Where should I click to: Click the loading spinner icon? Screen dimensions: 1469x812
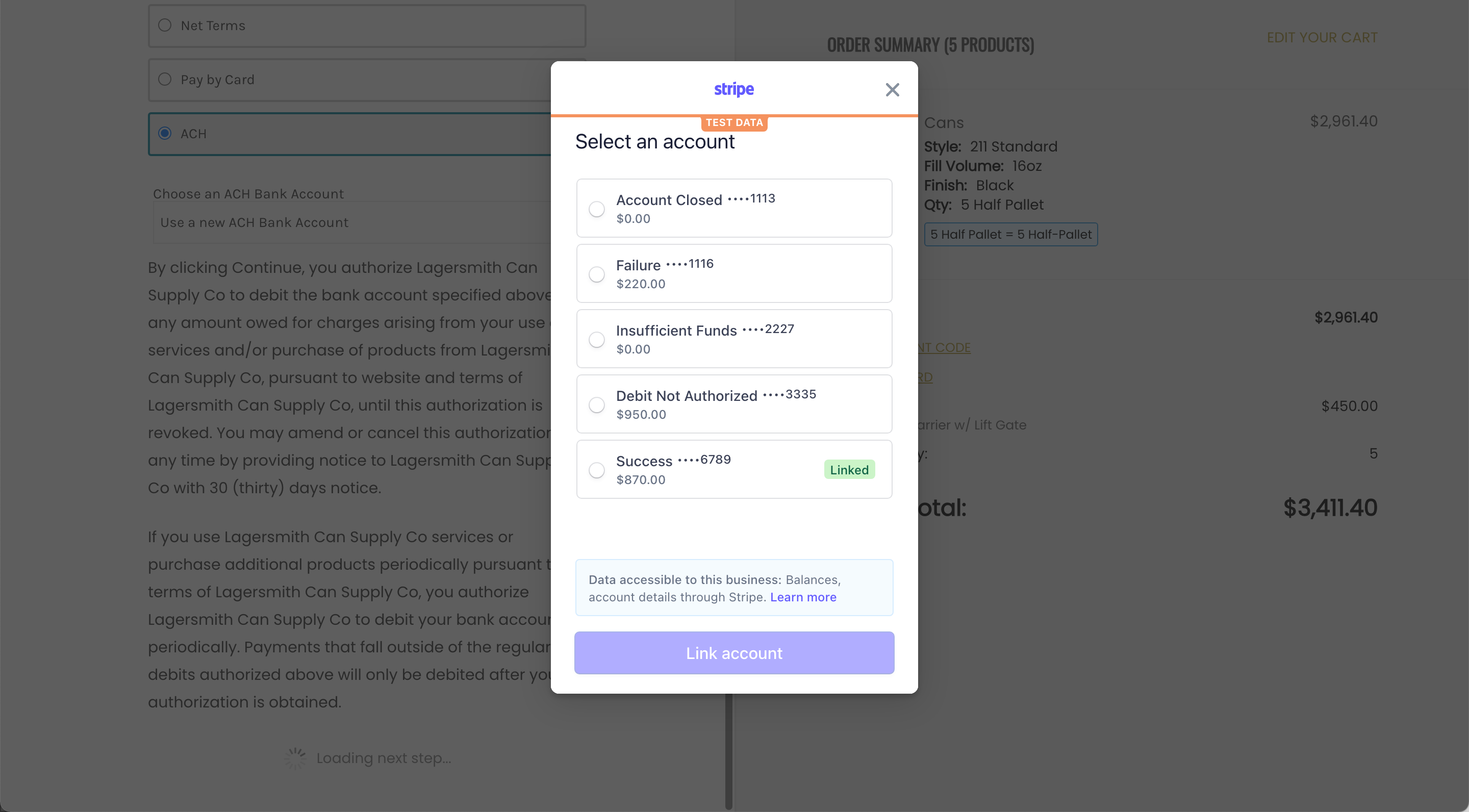click(x=295, y=758)
